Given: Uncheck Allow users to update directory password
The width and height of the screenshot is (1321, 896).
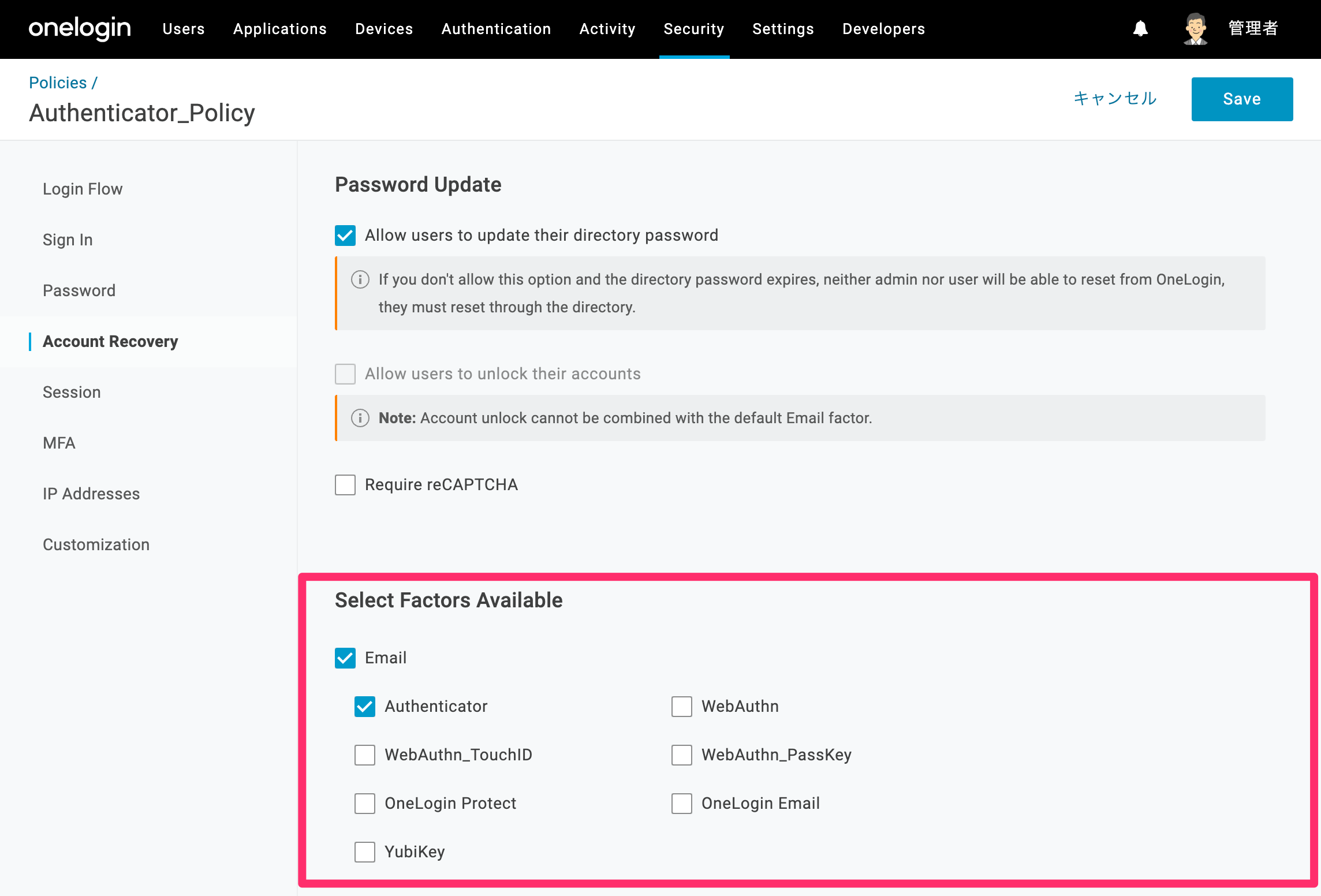Looking at the screenshot, I should click(x=345, y=236).
